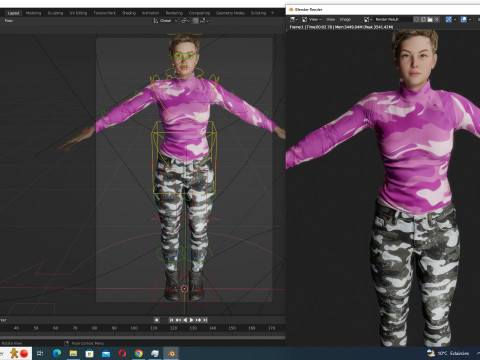Viewport: 480px width, 360px height.
Task: Toggle fake user shield for Render Result
Action: click(416, 19)
